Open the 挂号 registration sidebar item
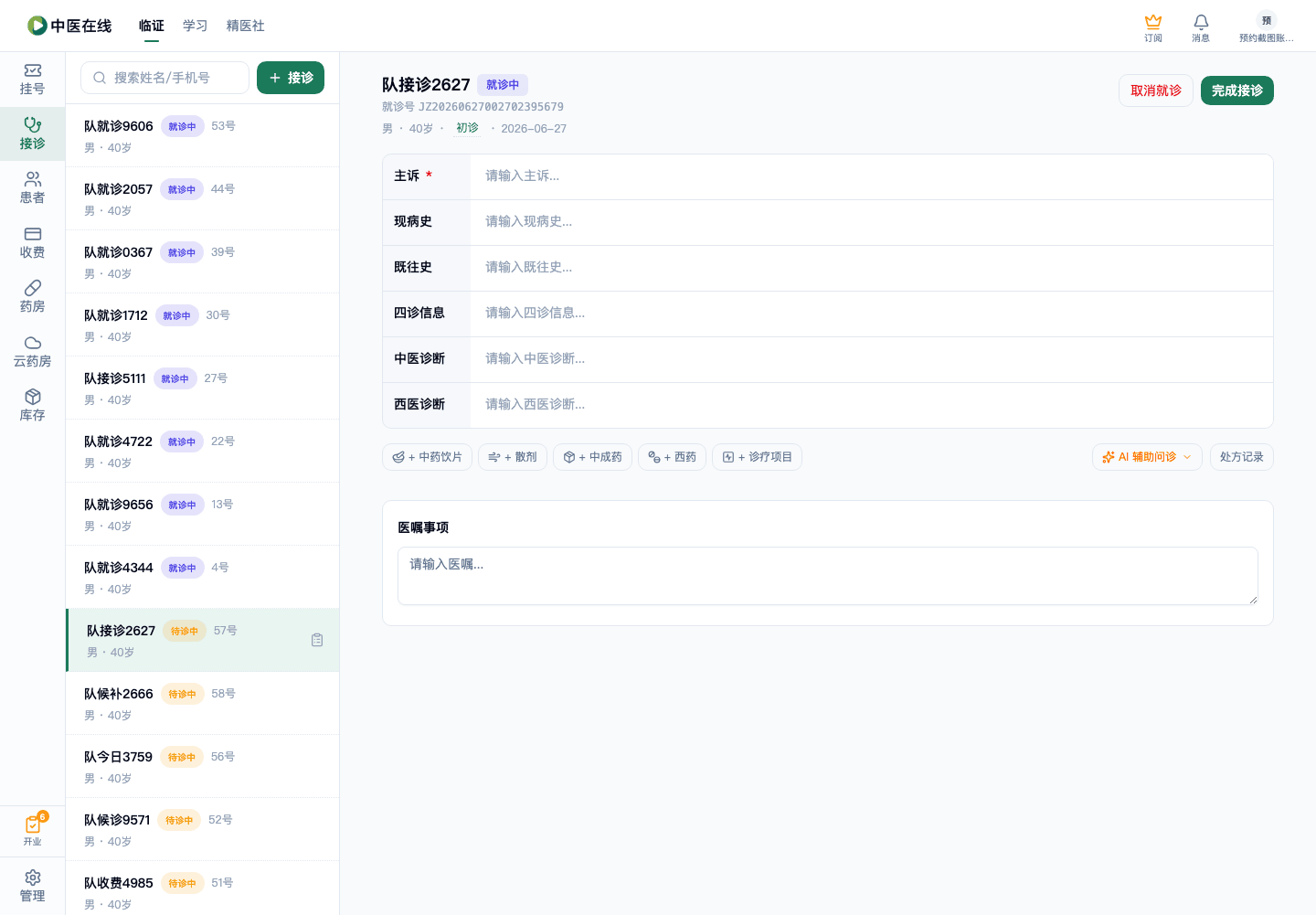Viewport: 1316px width, 915px height. pyautogui.click(x=32, y=80)
